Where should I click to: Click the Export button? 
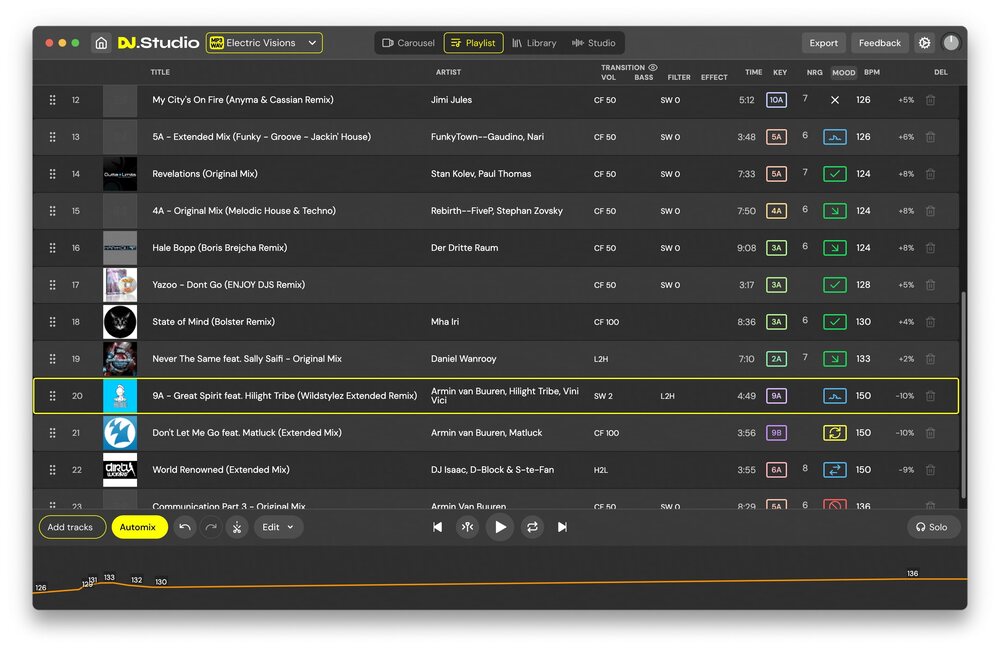coord(823,43)
